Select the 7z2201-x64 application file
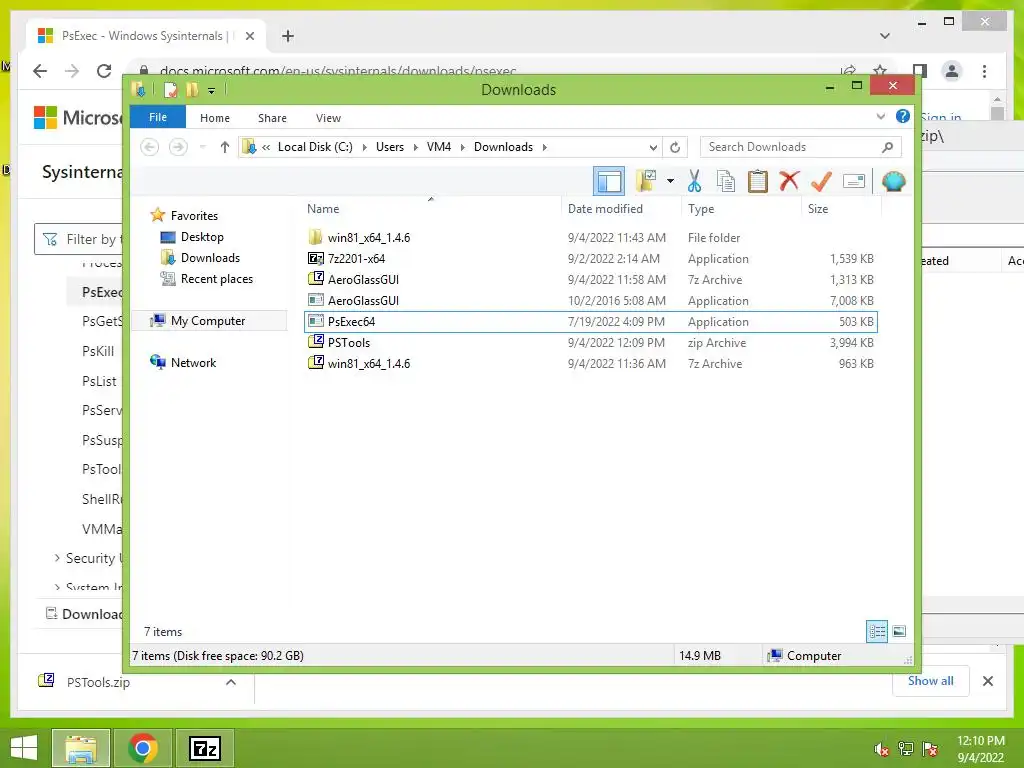The width and height of the screenshot is (1024, 768). 590,259
